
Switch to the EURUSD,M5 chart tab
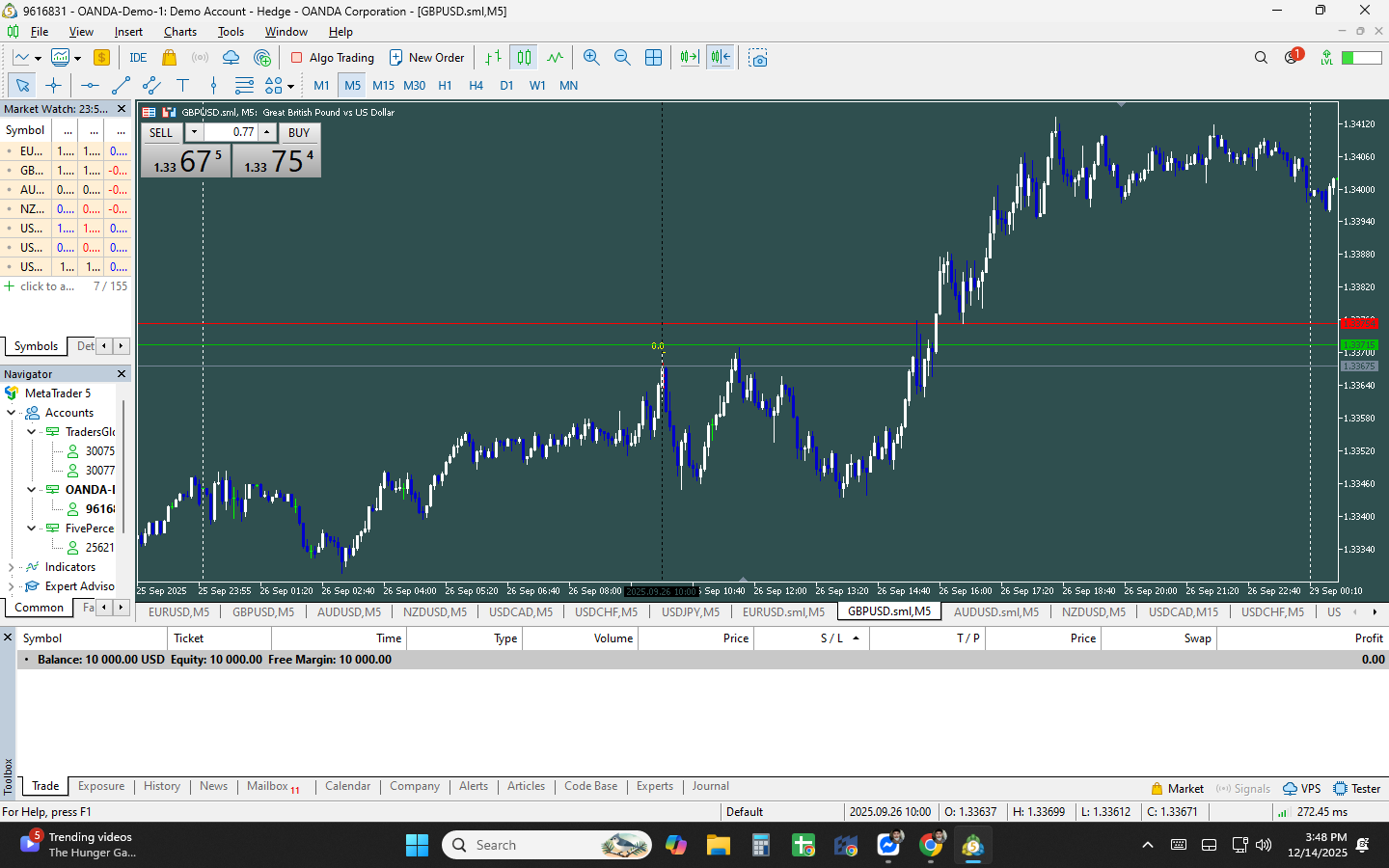(x=178, y=611)
